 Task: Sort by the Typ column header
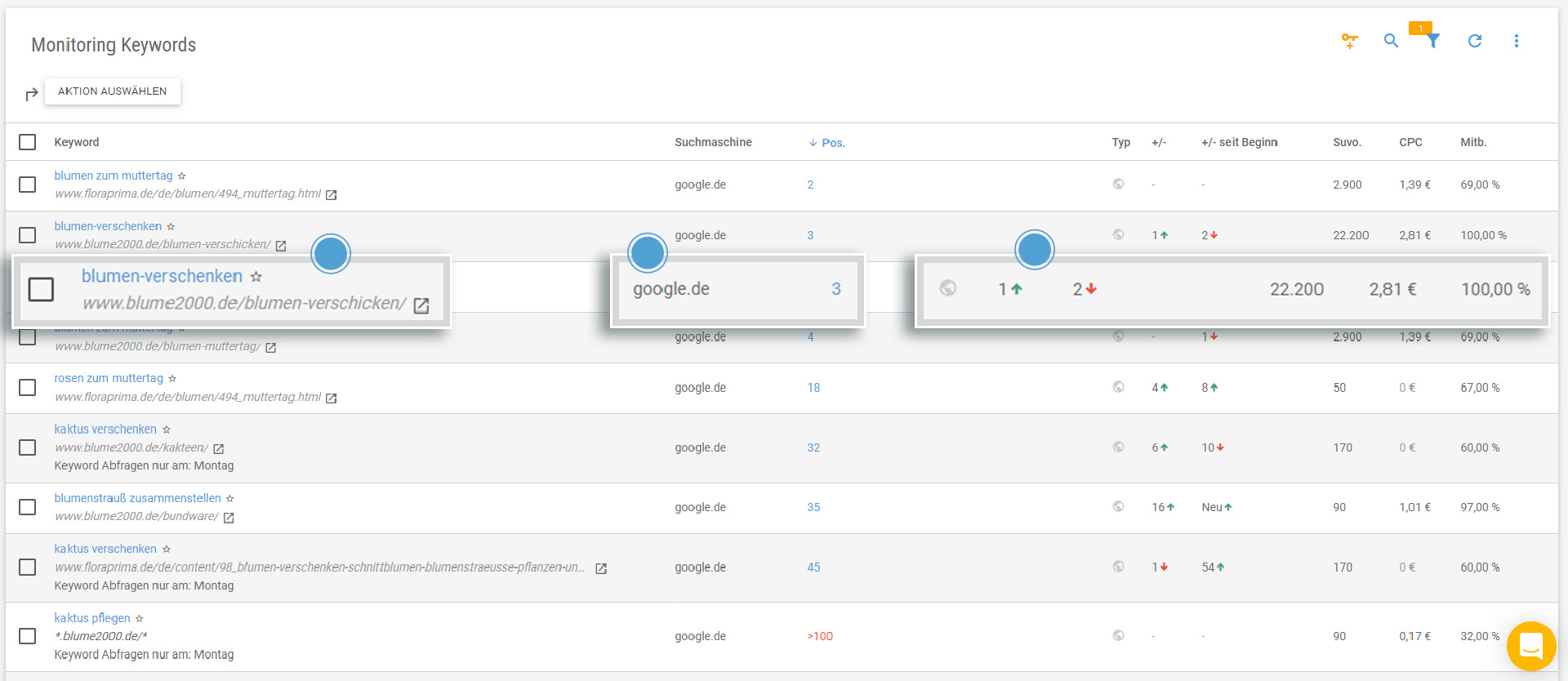(1120, 142)
